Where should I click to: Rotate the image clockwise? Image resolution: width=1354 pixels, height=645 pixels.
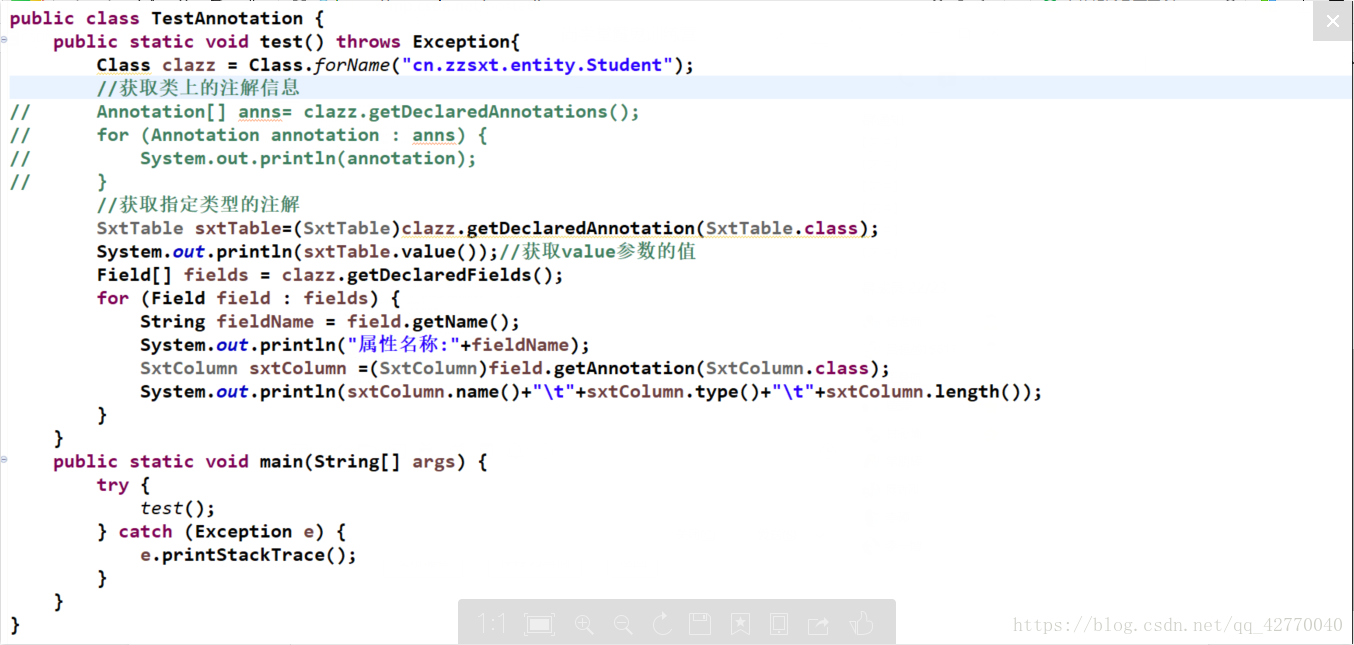click(661, 625)
